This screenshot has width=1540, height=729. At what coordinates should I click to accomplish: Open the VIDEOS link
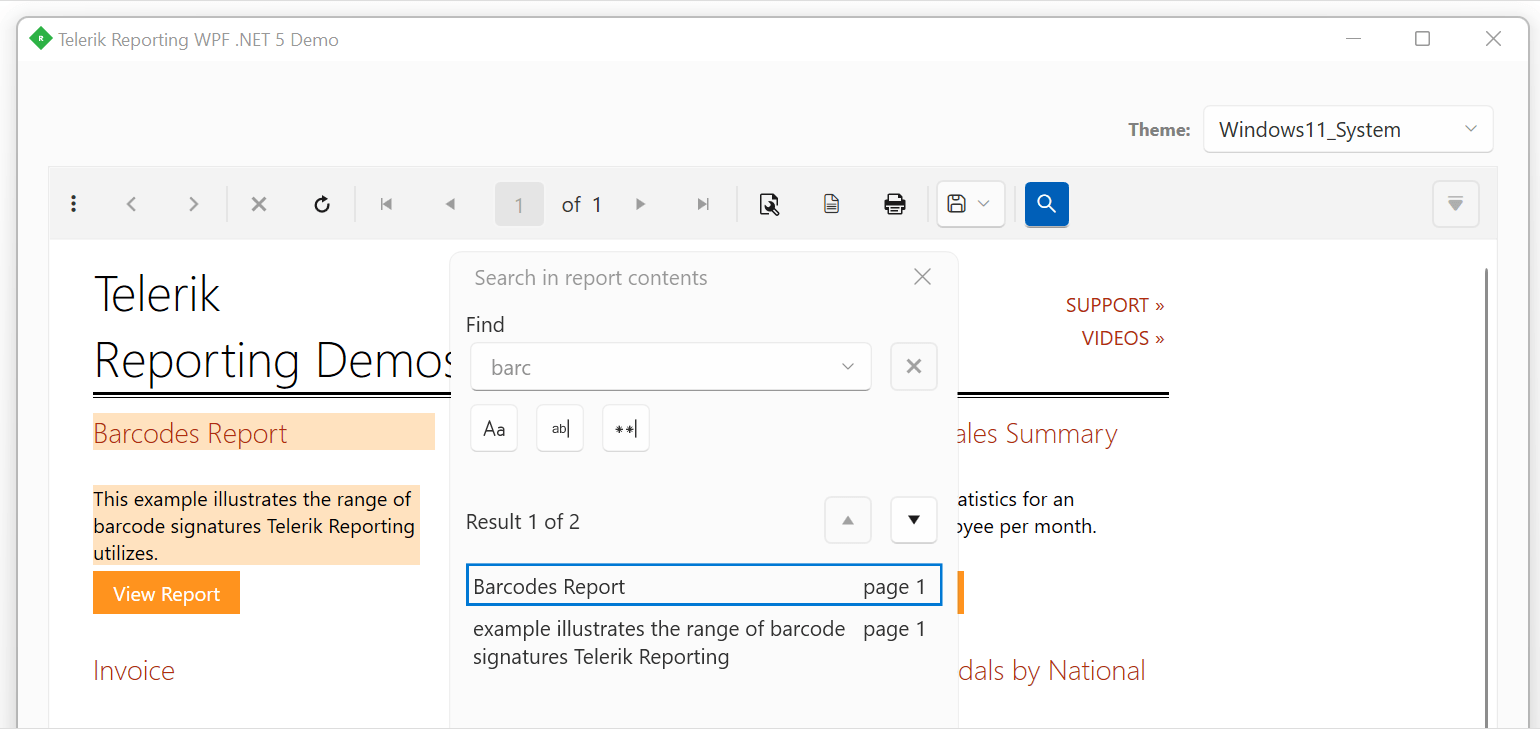pyautogui.click(x=1123, y=338)
